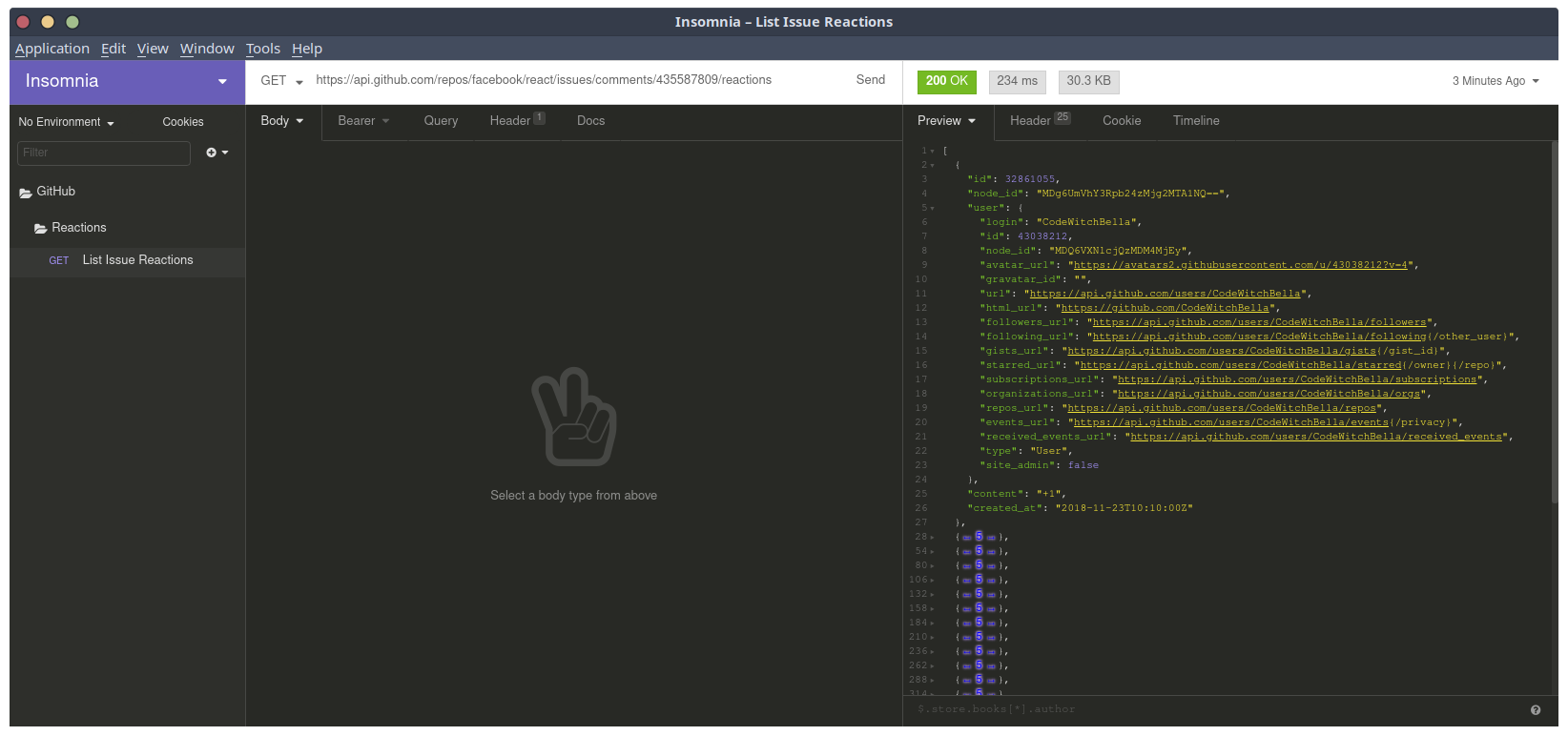
Task: Expand the folded object at line 288
Action: pyautogui.click(x=933, y=680)
